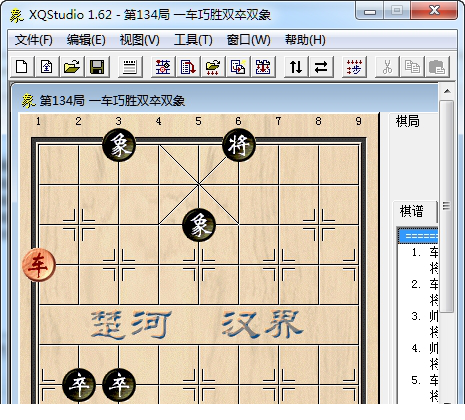
Task: Click the vertical scrollbar thumb grip
Action: pos(447,206)
